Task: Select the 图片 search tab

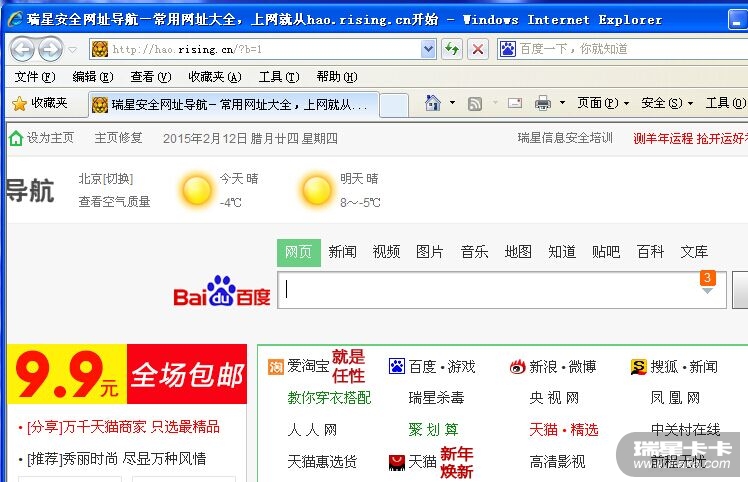Action: (x=430, y=252)
